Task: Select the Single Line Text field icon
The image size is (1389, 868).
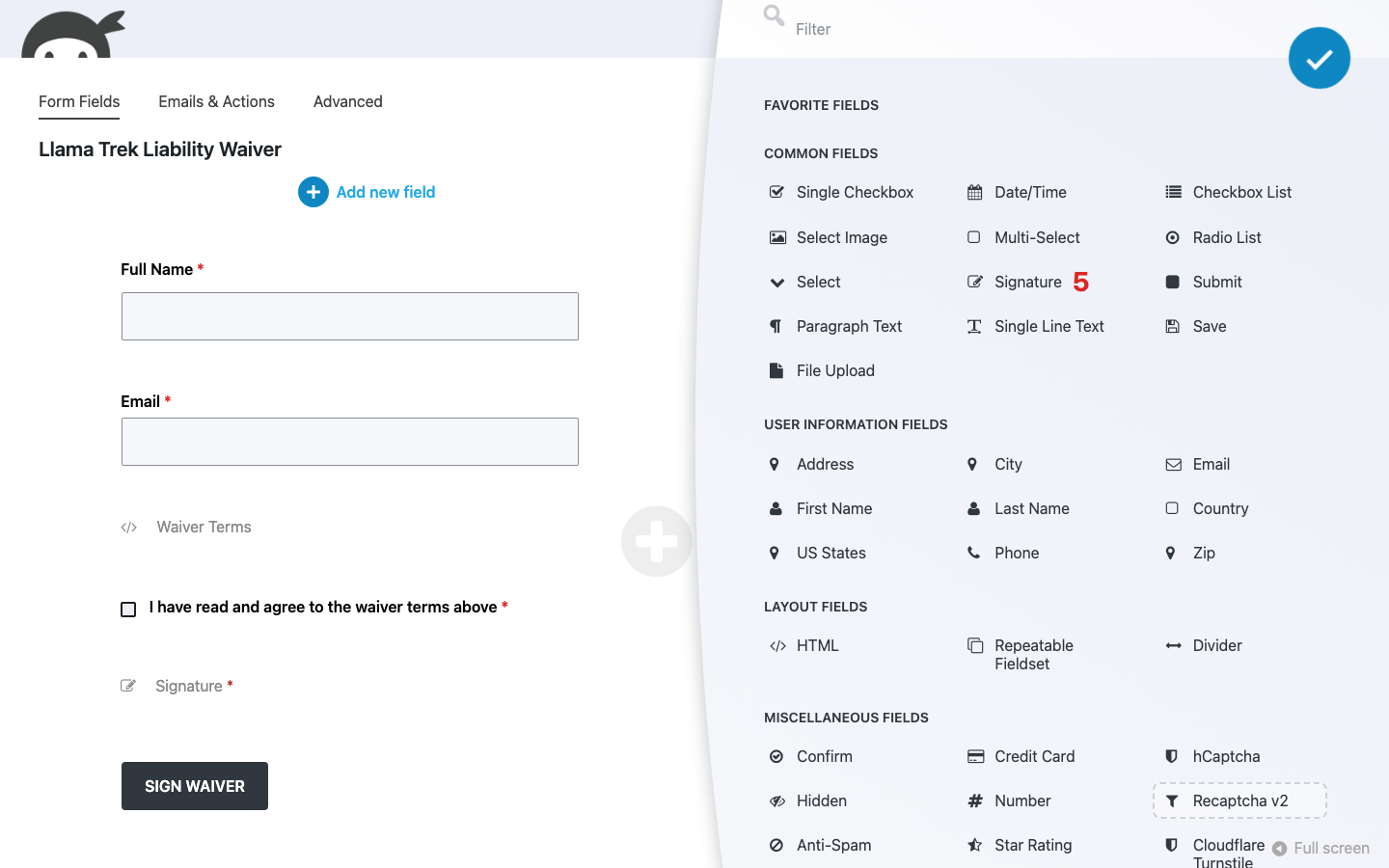Action: (x=974, y=326)
